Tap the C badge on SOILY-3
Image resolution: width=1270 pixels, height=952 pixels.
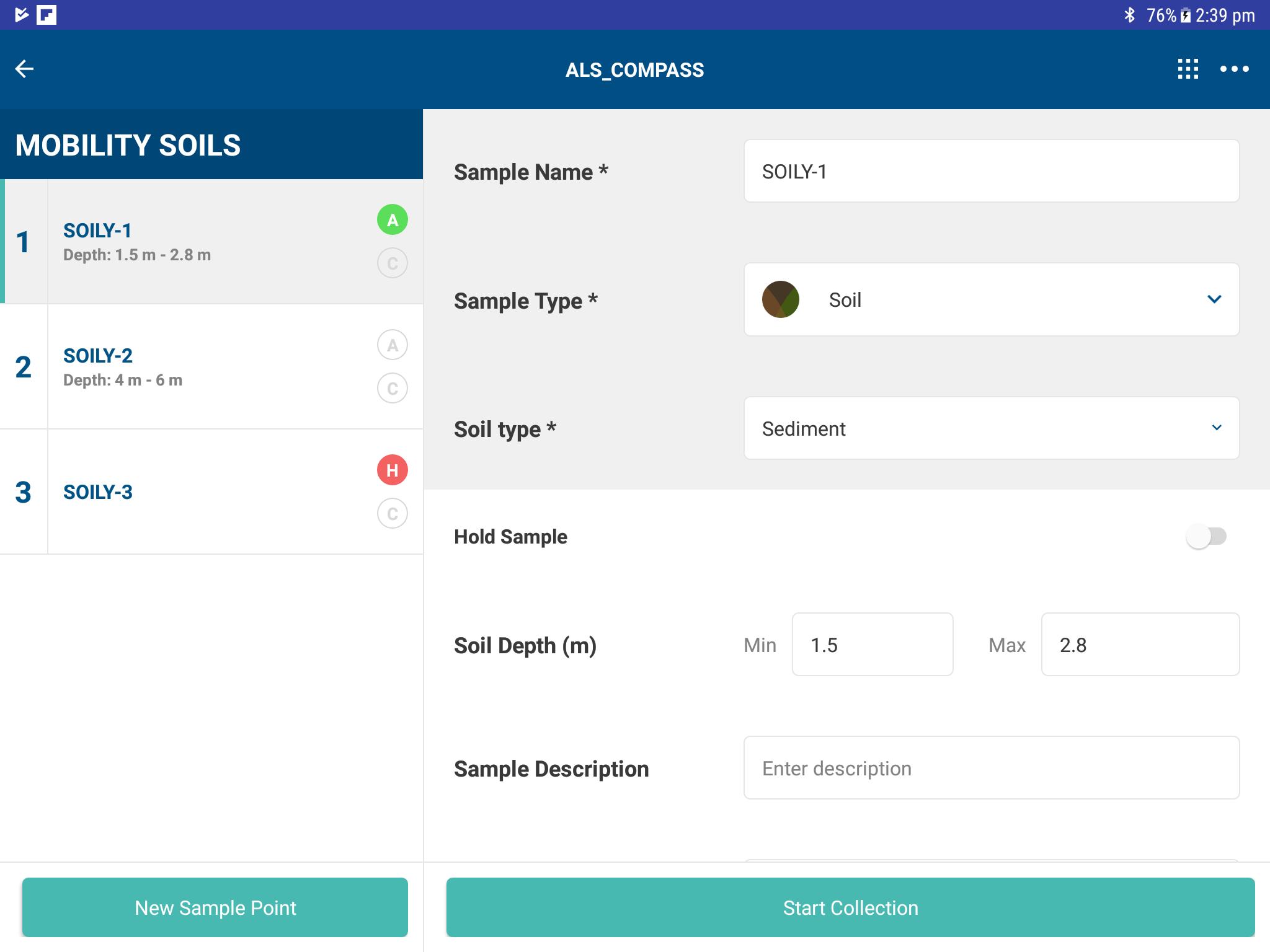[393, 513]
